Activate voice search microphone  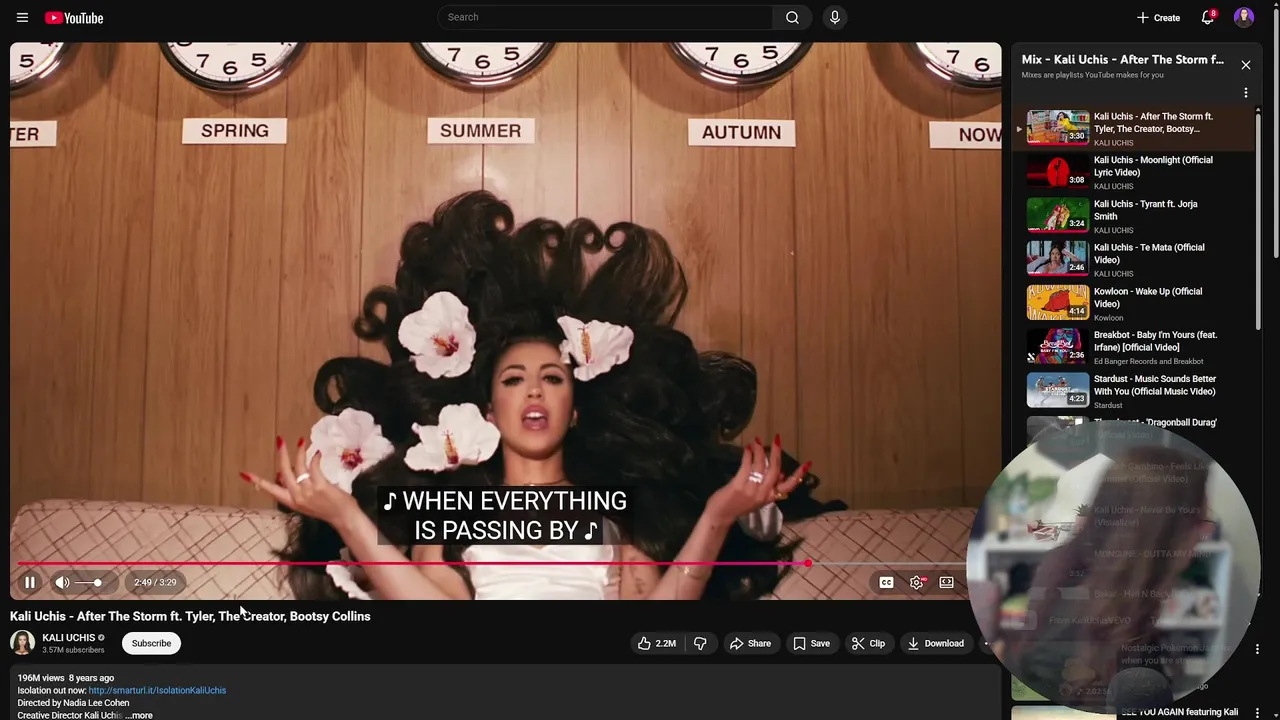pyautogui.click(x=834, y=17)
